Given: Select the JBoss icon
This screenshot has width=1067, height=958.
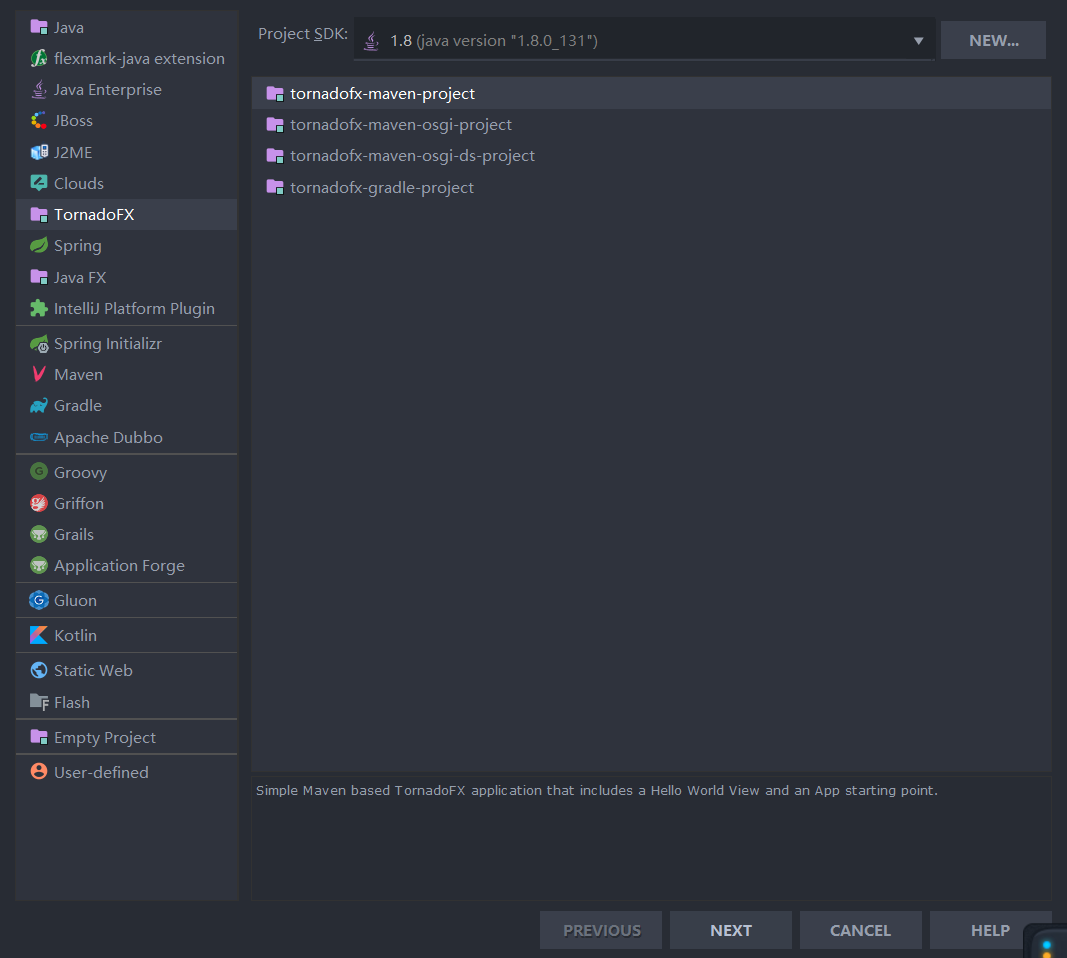Looking at the screenshot, I should point(39,120).
